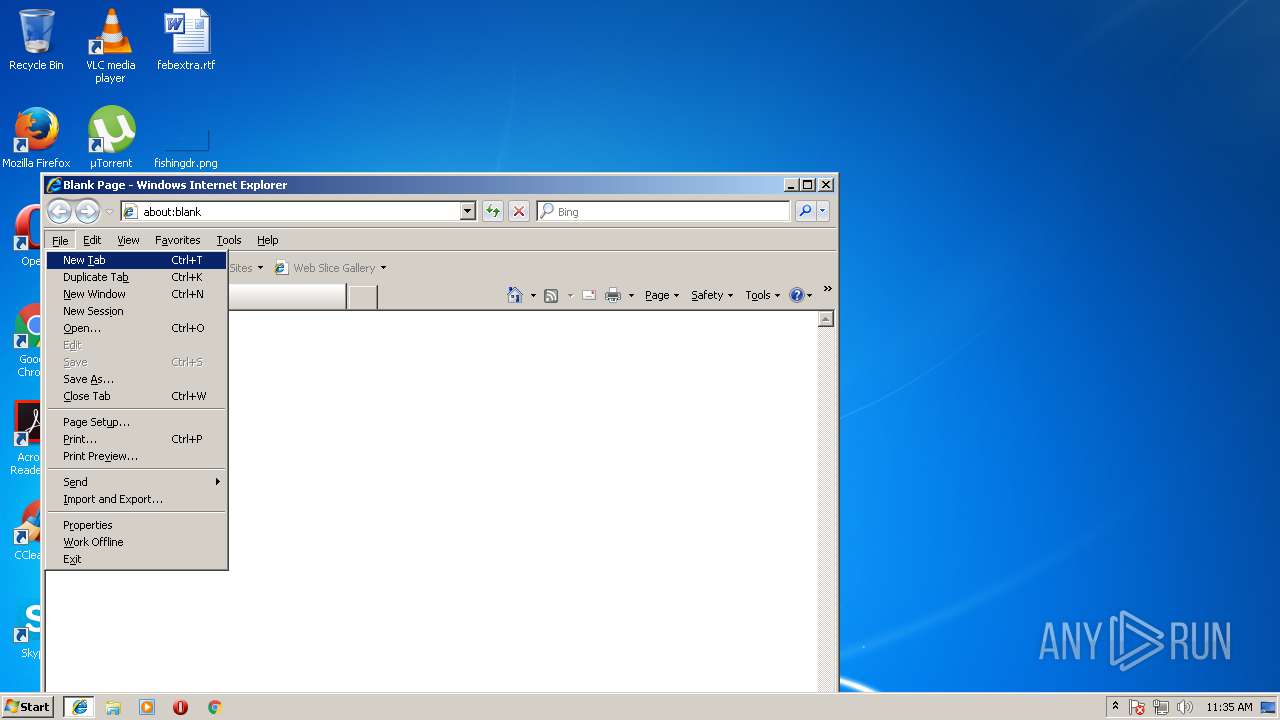Viewport: 1280px width, 720px height.
Task: Open recent pages dropdown arrow
Action: coord(109,212)
